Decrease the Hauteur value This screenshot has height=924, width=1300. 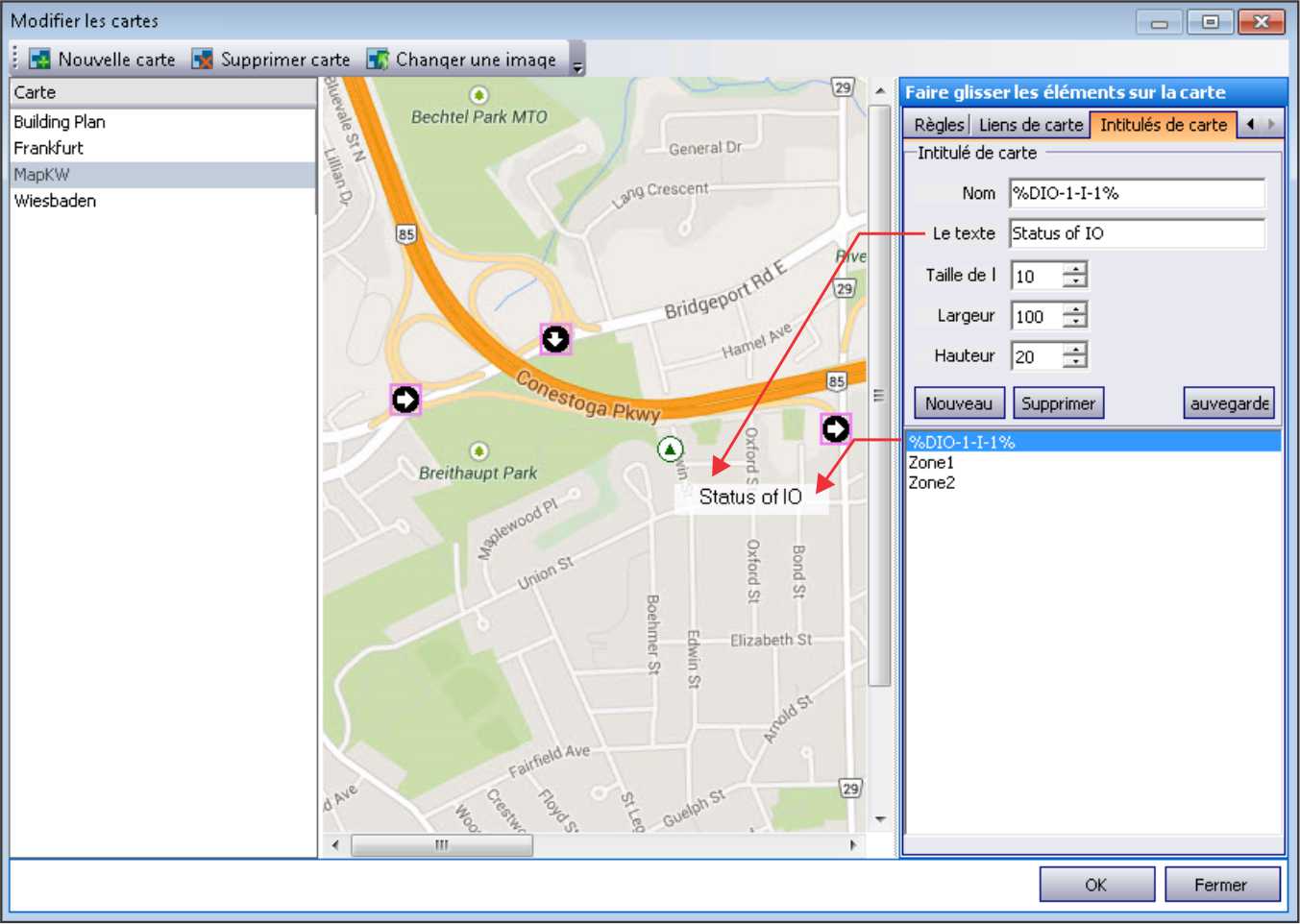coord(1075,363)
